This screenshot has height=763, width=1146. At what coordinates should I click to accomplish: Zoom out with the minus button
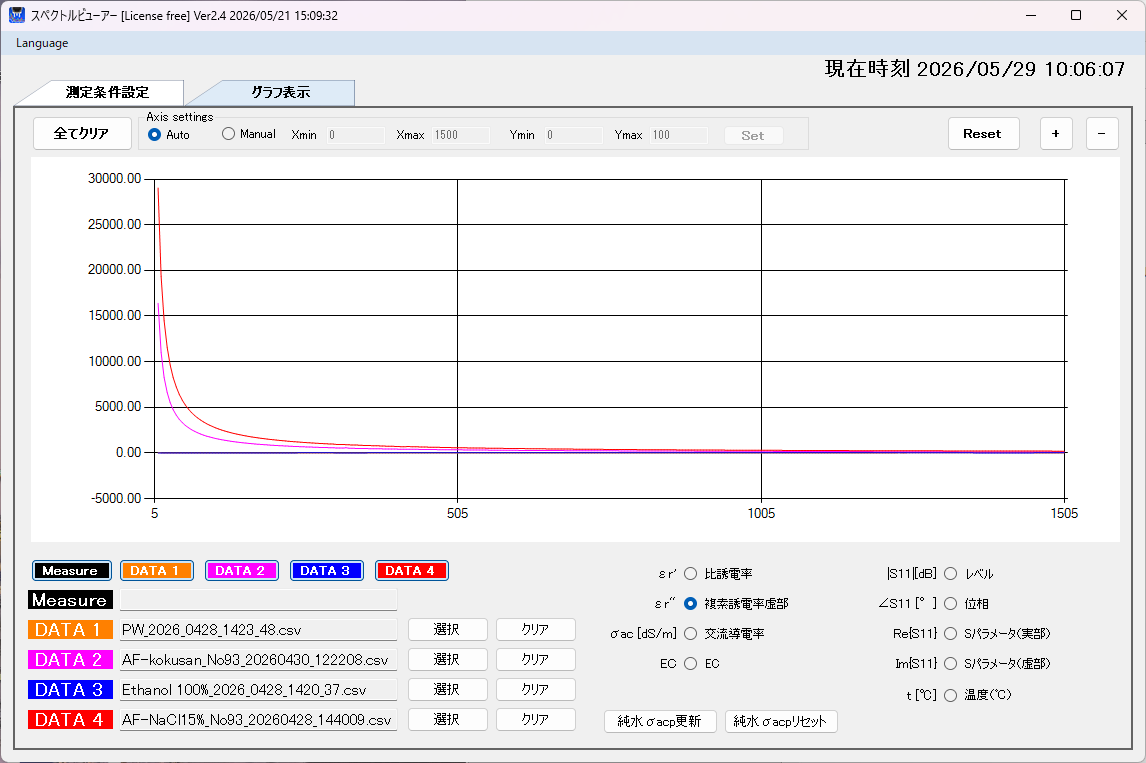1102,134
